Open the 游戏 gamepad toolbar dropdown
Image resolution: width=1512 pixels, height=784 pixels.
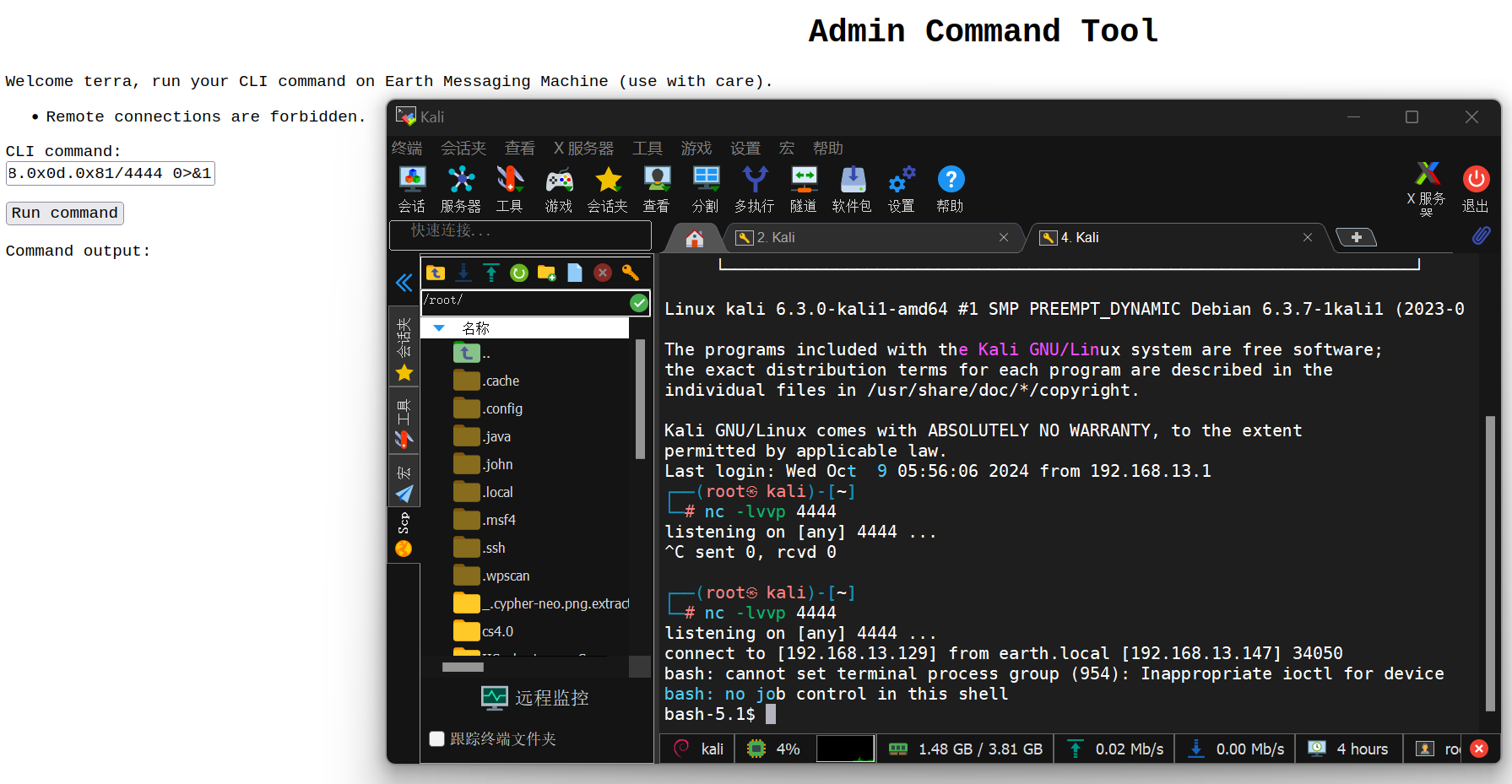(559, 188)
